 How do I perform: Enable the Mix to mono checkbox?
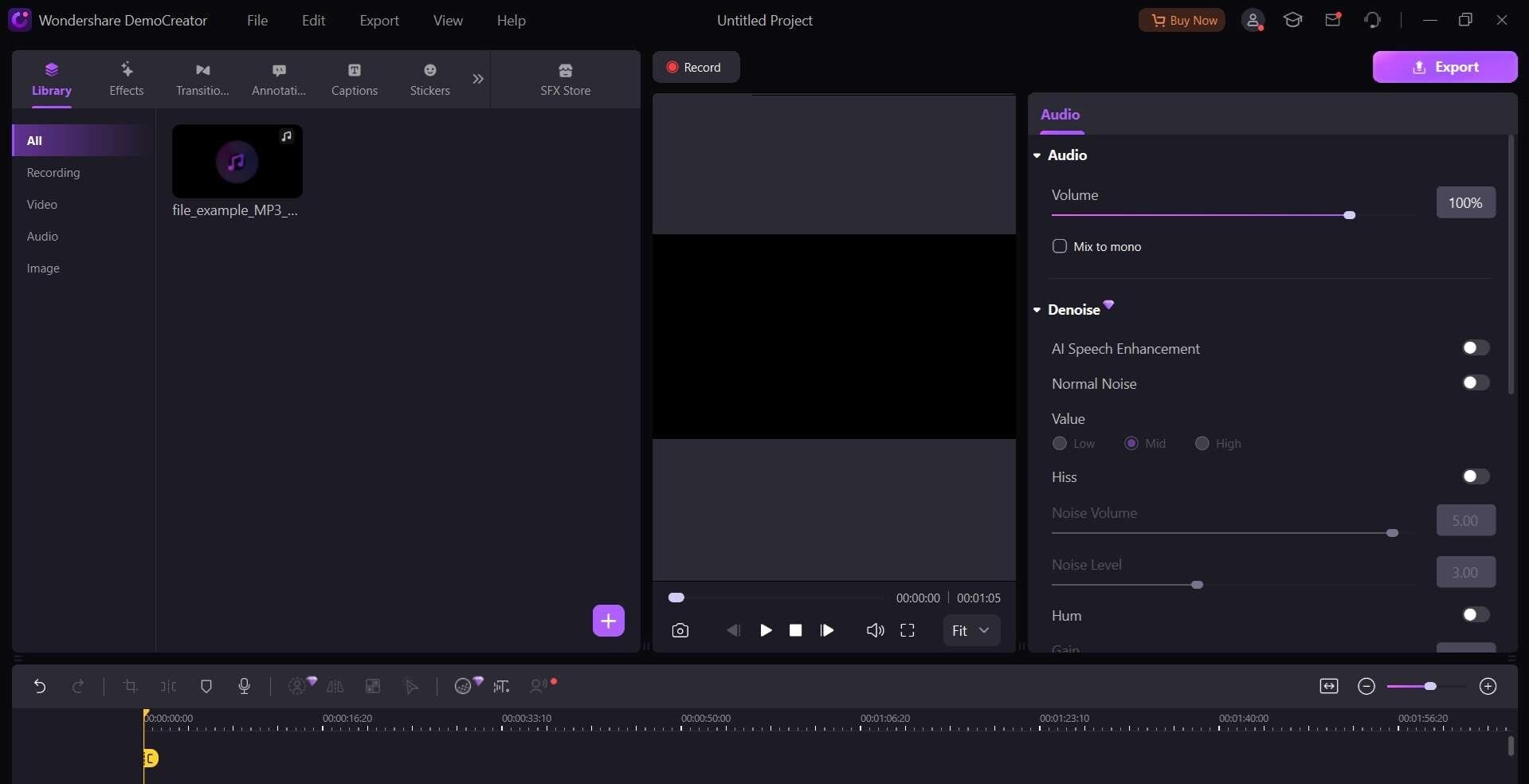1060,246
